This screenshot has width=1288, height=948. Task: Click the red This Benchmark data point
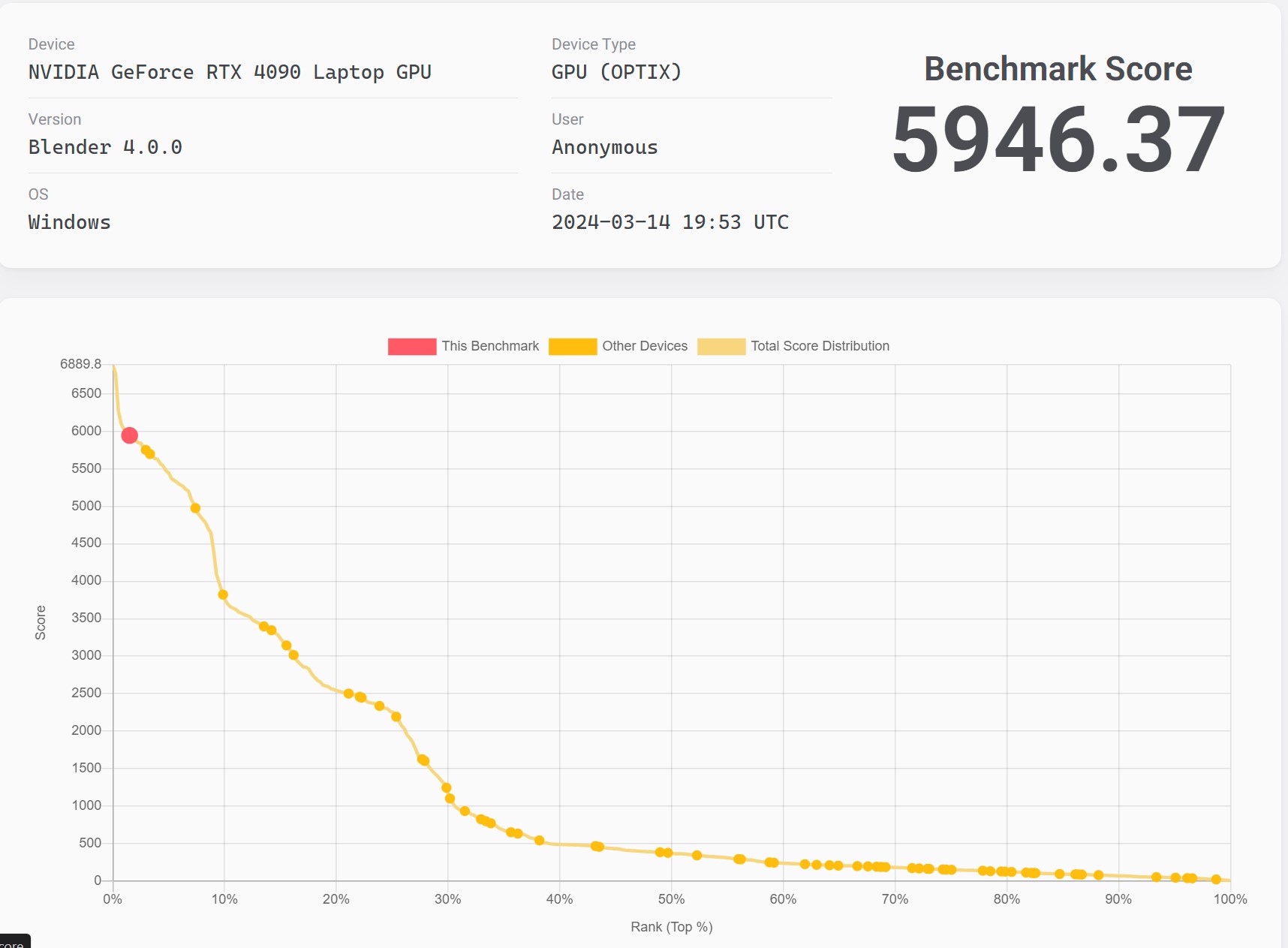point(129,435)
